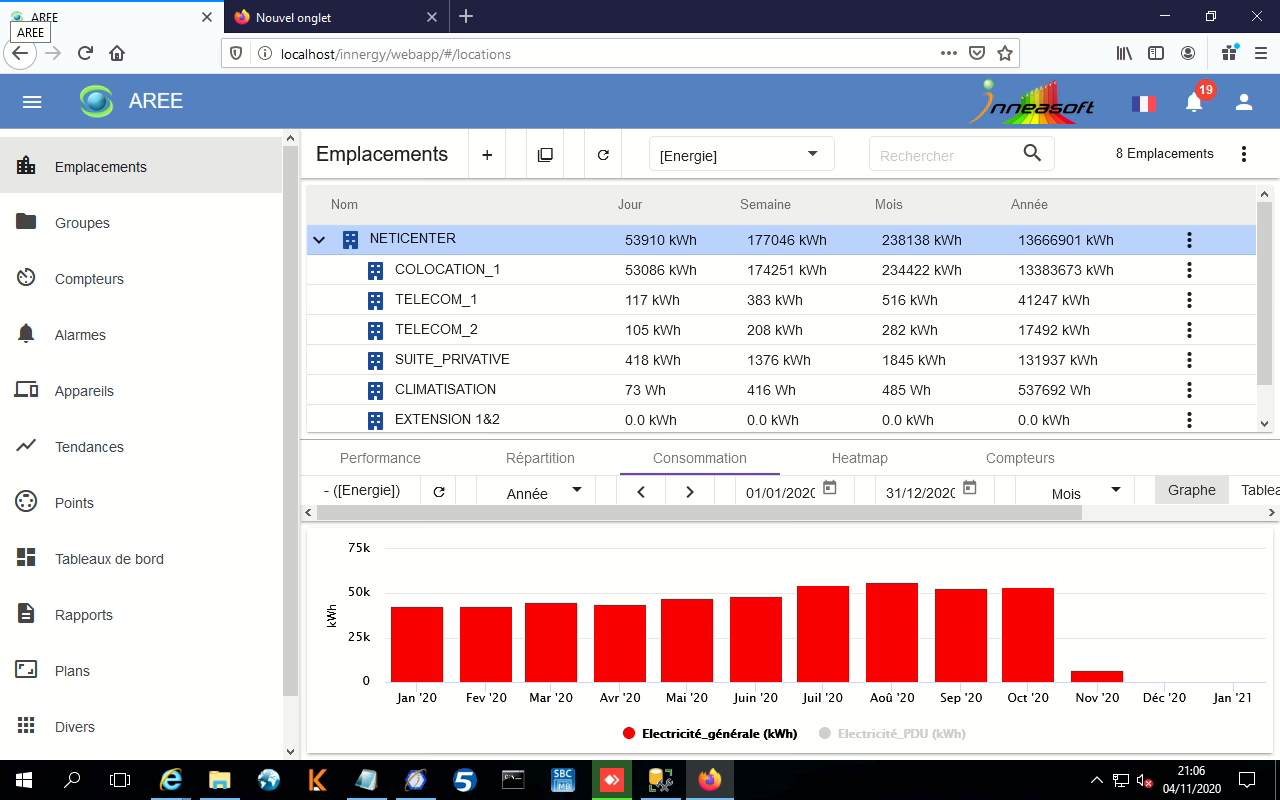The height and width of the screenshot is (800, 1280).
Task: Switch to the Répartition tab
Action: (540, 458)
